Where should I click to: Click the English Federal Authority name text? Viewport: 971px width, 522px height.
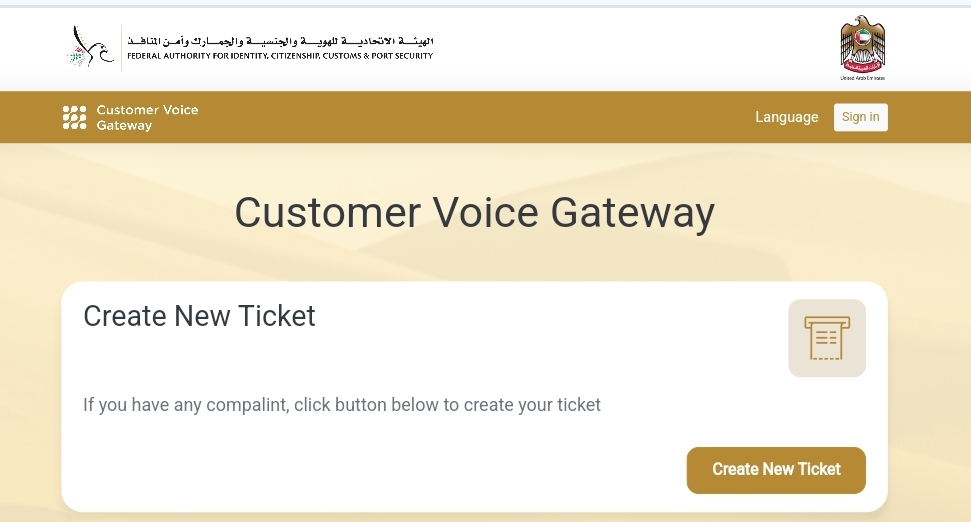(x=280, y=56)
